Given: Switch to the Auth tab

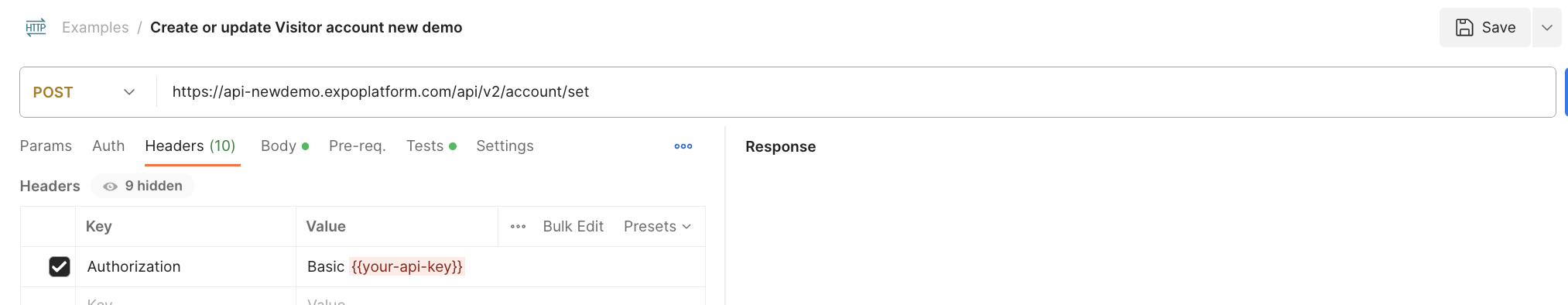Looking at the screenshot, I should [x=108, y=146].
